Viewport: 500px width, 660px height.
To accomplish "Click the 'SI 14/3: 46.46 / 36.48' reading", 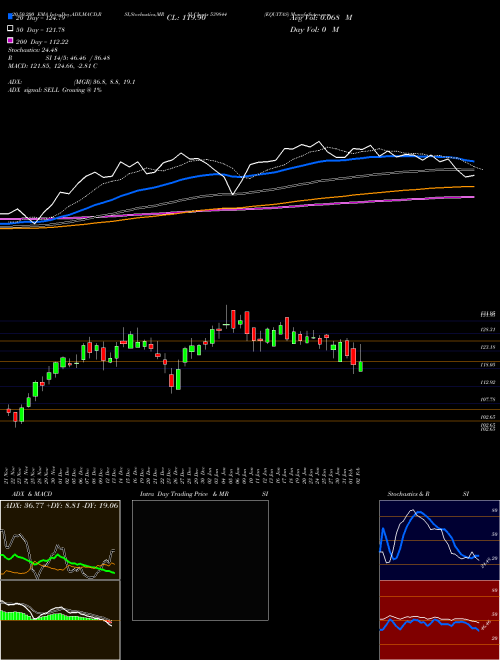I will pyautogui.click(x=78, y=58).
